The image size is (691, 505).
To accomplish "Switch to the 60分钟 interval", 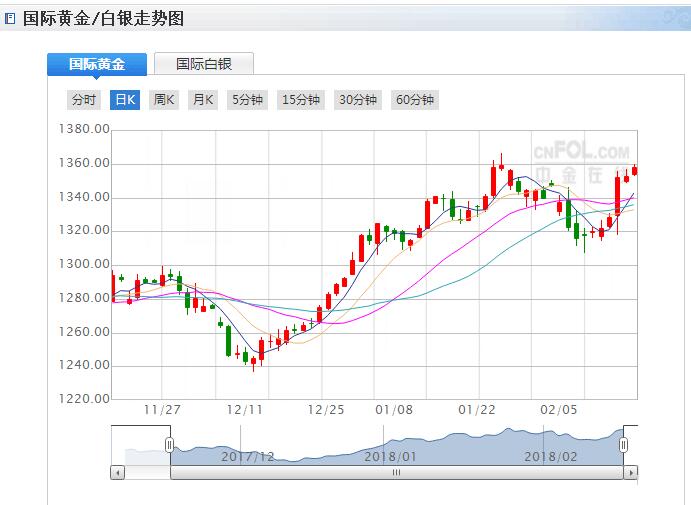I will (415, 100).
